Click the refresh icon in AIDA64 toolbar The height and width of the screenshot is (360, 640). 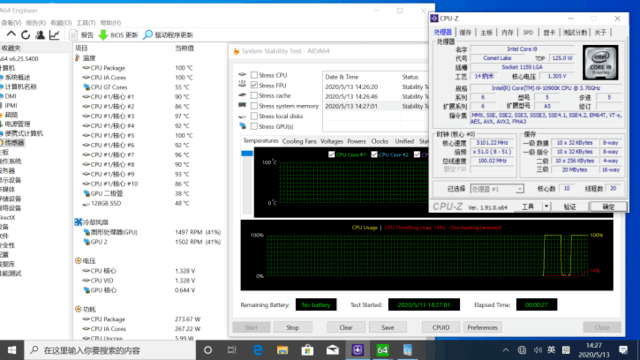pyautogui.click(x=25, y=35)
